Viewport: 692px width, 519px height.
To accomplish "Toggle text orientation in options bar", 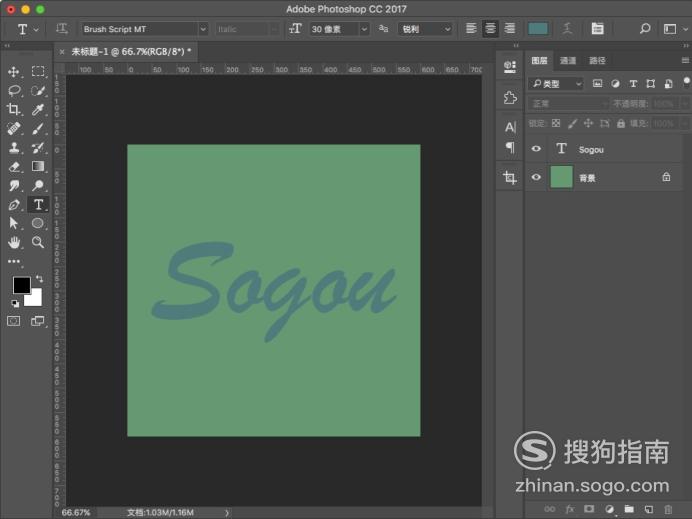I will pos(62,29).
